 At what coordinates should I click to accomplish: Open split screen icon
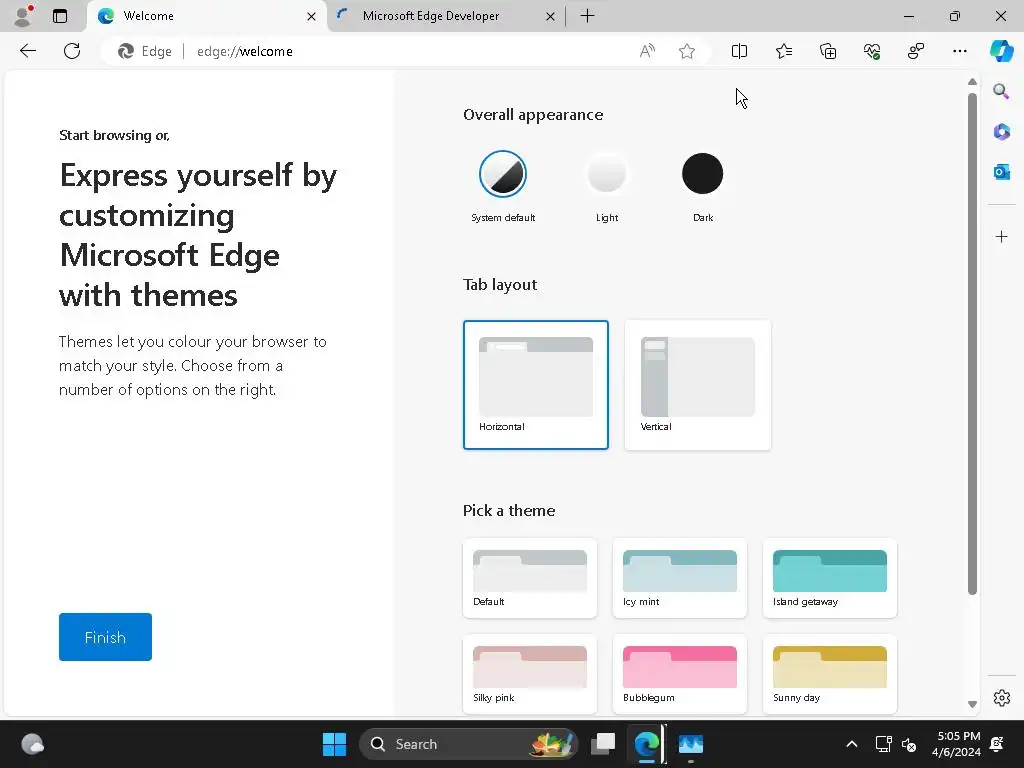(x=739, y=51)
